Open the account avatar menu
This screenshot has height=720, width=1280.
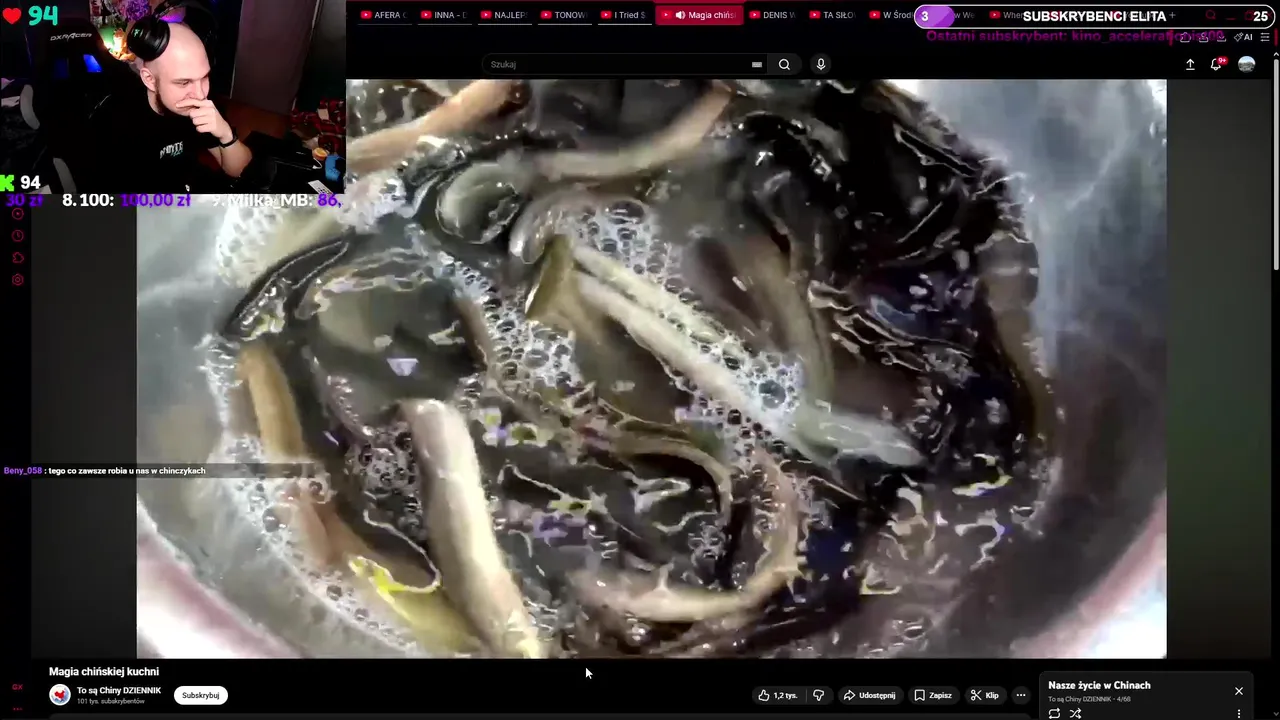pyautogui.click(x=1246, y=64)
